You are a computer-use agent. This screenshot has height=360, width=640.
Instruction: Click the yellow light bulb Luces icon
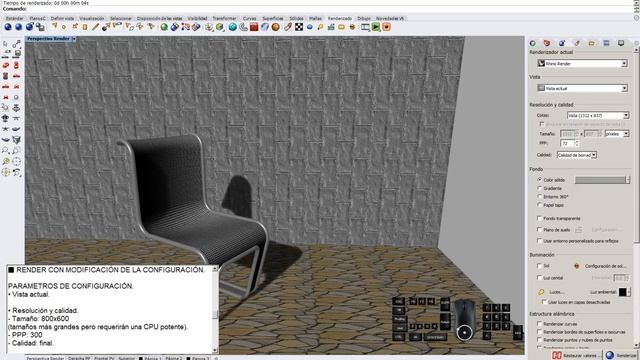tap(541, 292)
